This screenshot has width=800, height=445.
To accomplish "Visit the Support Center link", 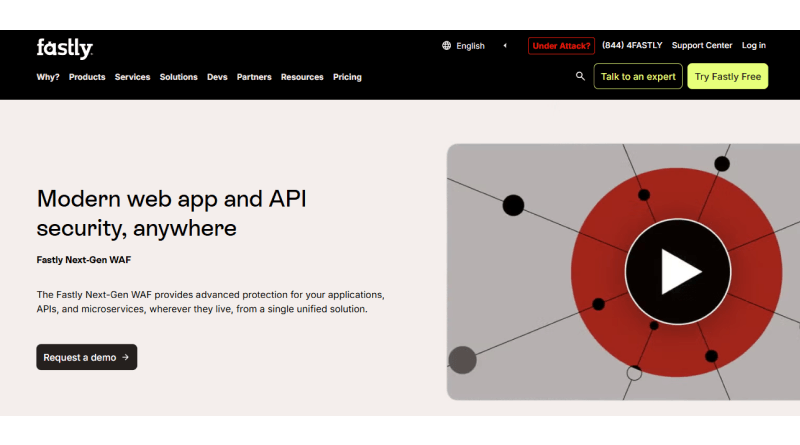I will [702, 45].
